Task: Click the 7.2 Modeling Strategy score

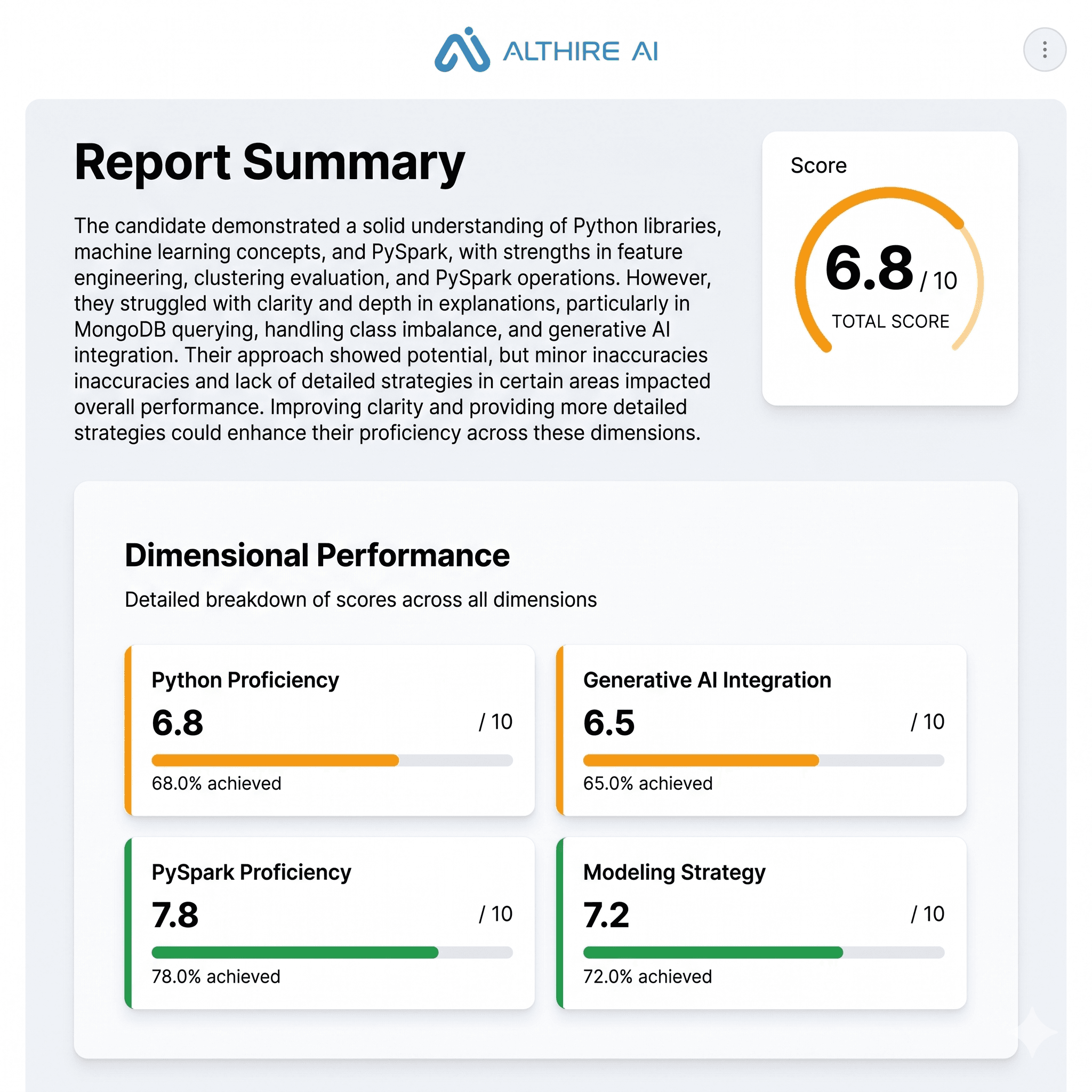Action: click(x=606, y=915)
